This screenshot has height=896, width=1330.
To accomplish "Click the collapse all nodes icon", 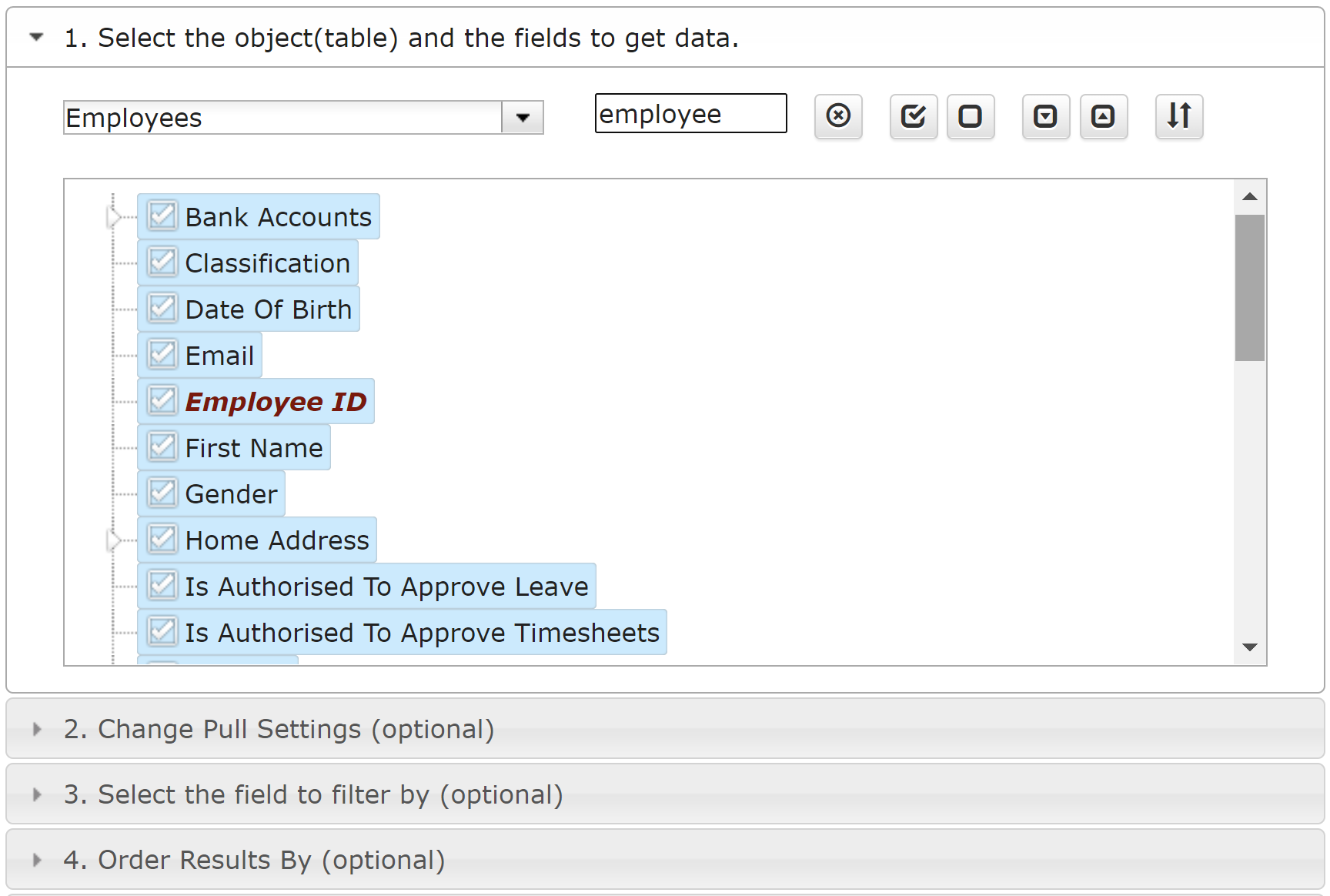I will [x=1104, y=116].
